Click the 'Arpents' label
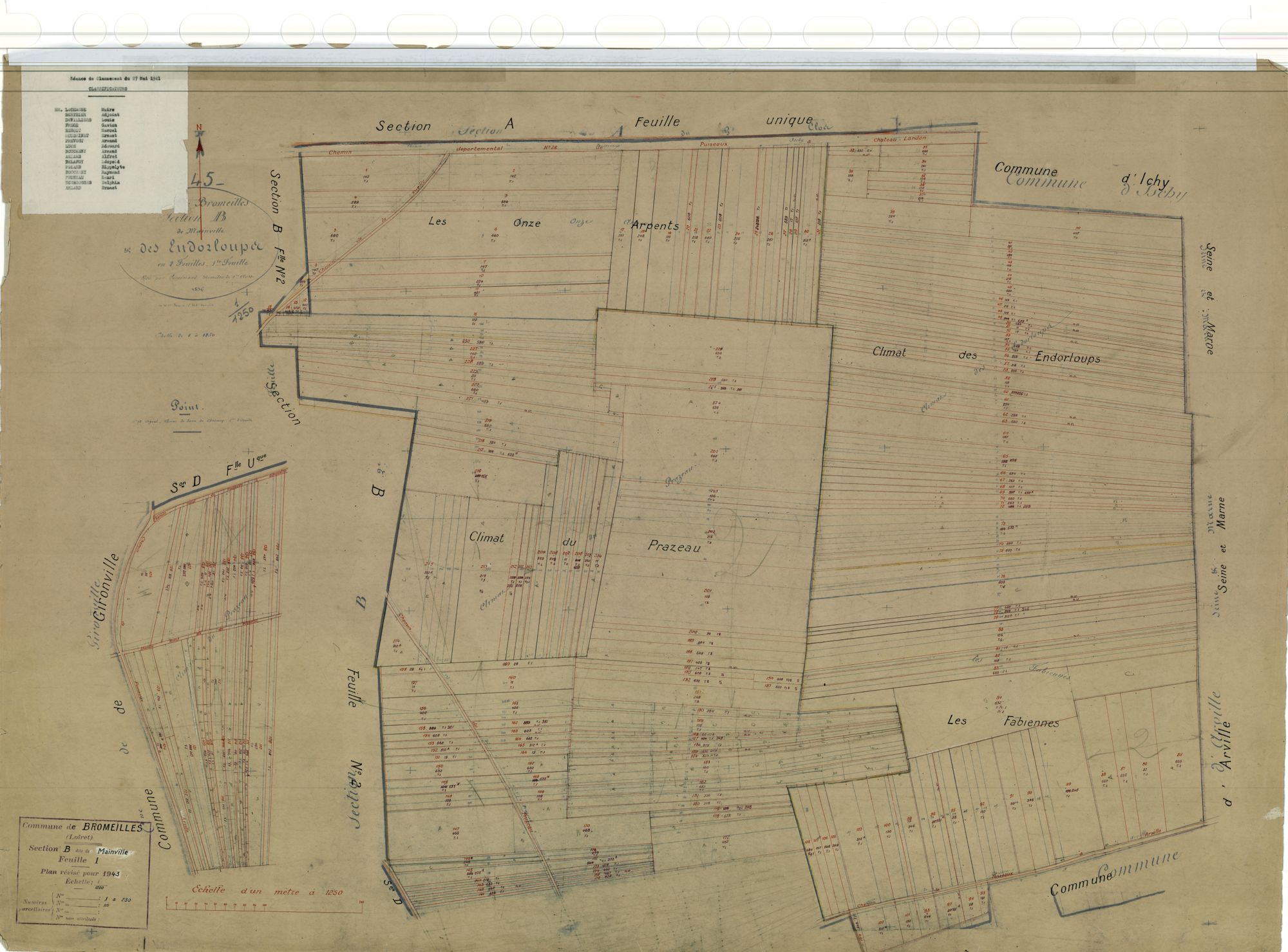This screenshot has width=1288, height=952. pos(655,226)
